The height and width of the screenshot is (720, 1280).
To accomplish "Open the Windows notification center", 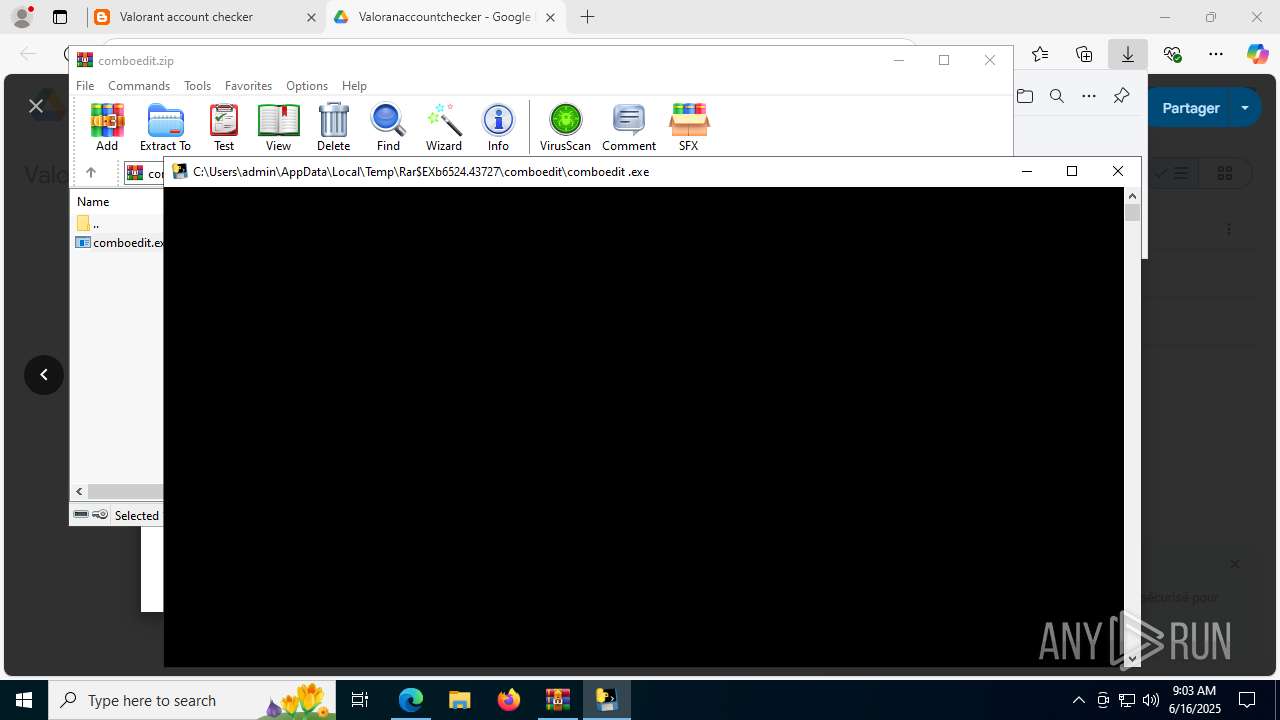I will point(1247,700).
